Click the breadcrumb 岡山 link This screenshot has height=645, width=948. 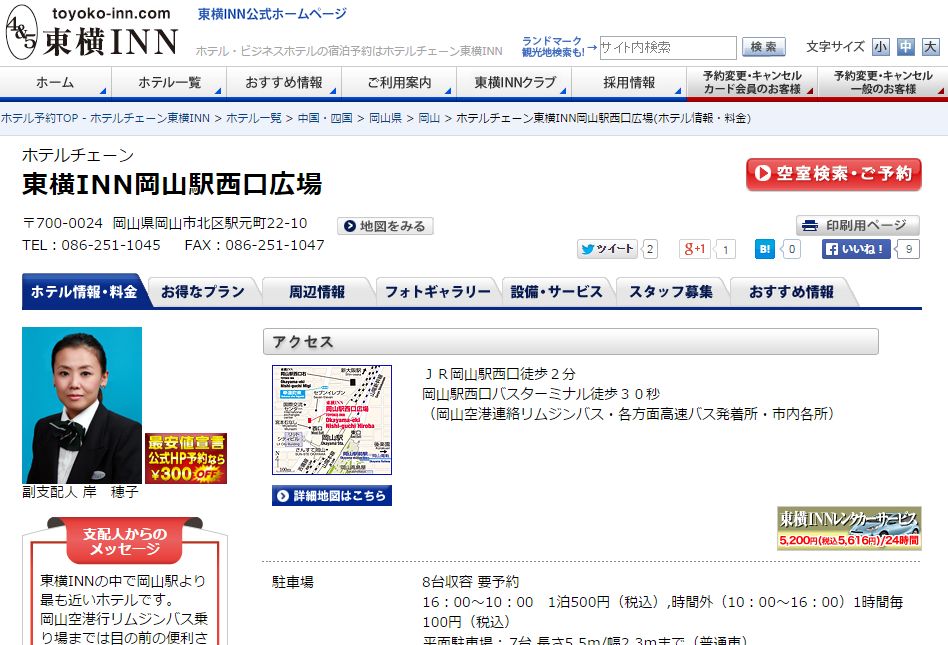(429, 118)
